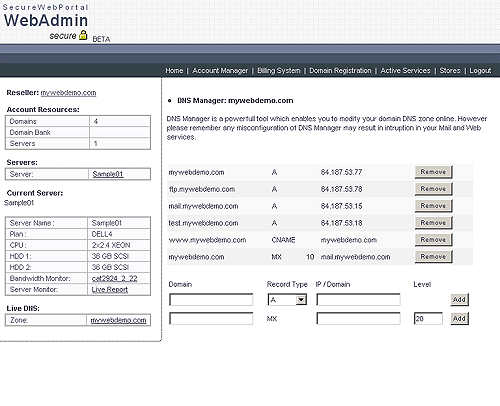
Task: Focus the MX Level input field
Action: coord(428,319)
